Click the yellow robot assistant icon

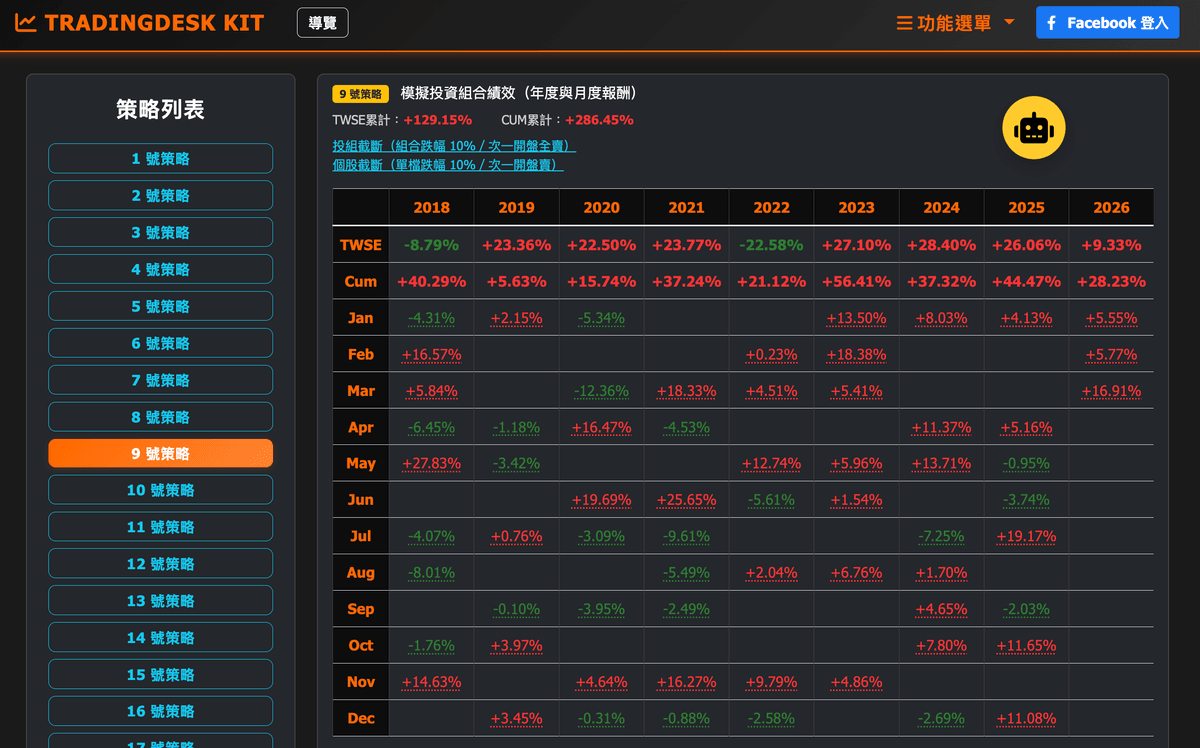[x=1034, y=128]
